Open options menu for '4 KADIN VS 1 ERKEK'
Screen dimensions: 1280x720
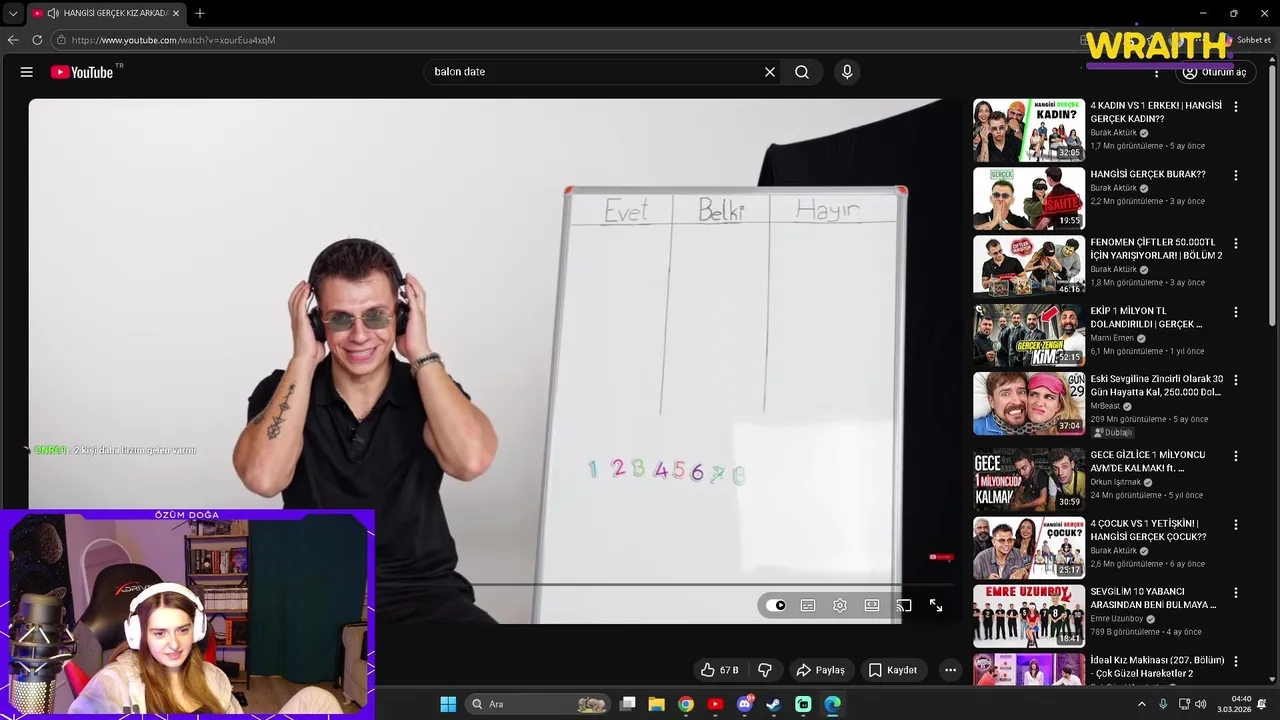pos(1236,107)
